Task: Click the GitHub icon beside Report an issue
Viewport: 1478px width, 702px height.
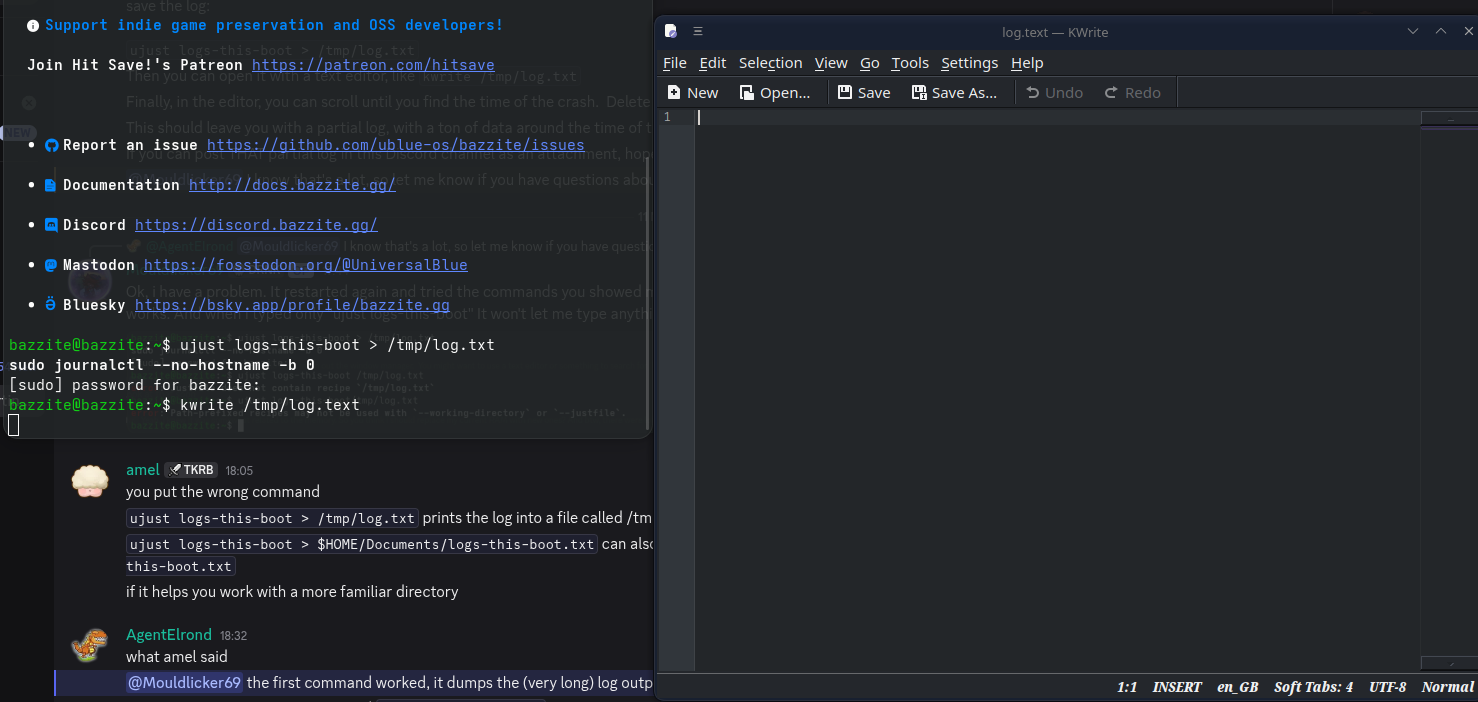Action: 52,145
